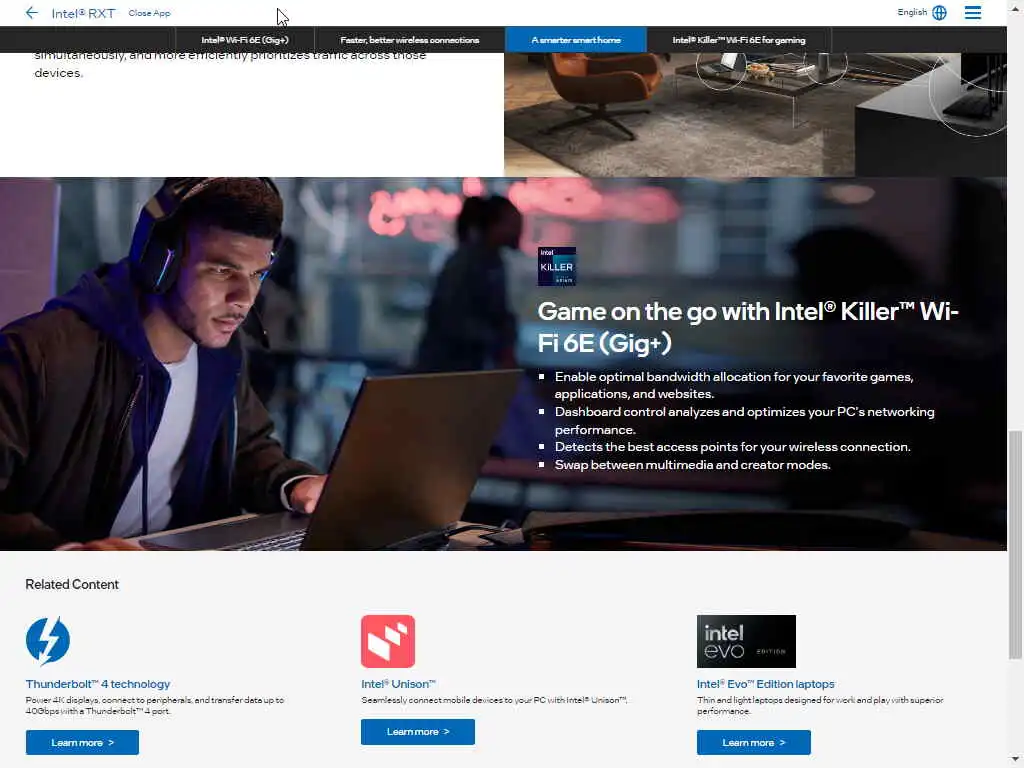
Task: Click the Intel Killer badge logo
Action: (x=556, y=266)
